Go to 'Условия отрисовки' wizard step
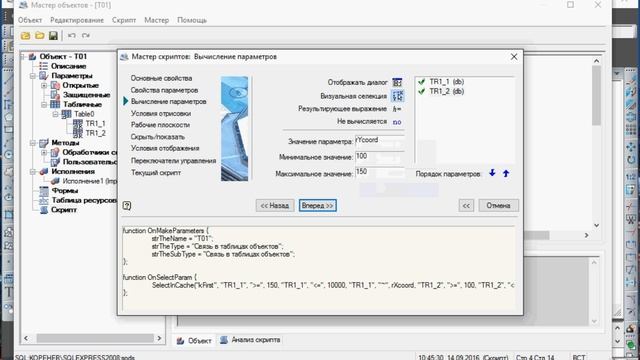Image resolution: width=640 pixels, height=360 pixels. click(x=161, y=113)
